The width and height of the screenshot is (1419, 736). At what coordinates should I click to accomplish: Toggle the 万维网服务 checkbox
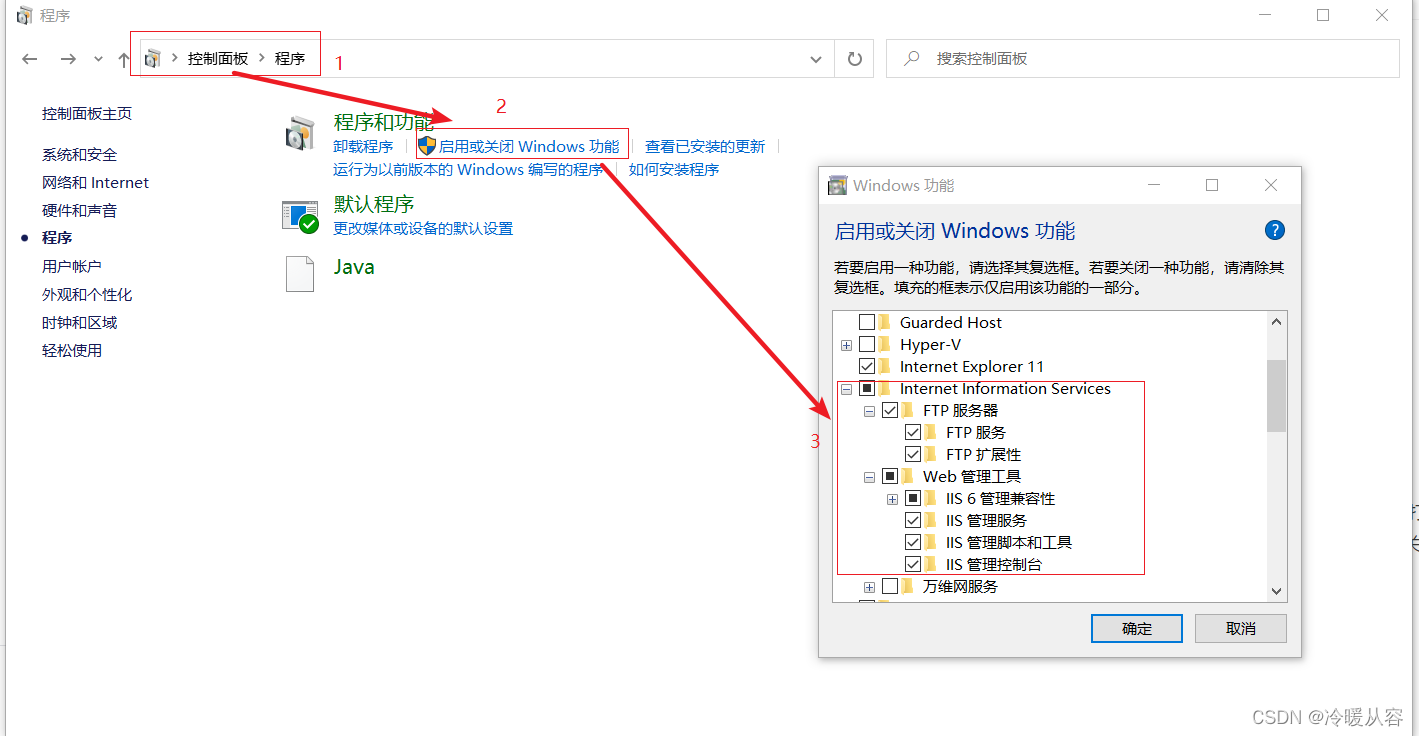click(x=890, y=587)
